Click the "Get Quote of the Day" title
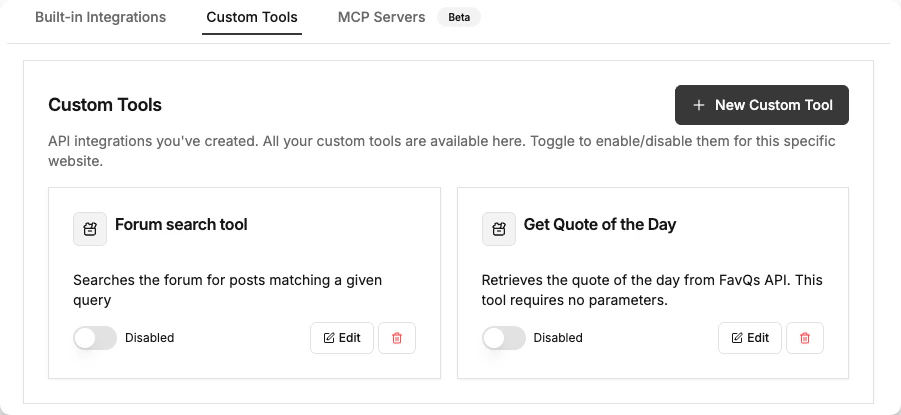This screenshot has height=415, width=901. (x=600, y=224)
